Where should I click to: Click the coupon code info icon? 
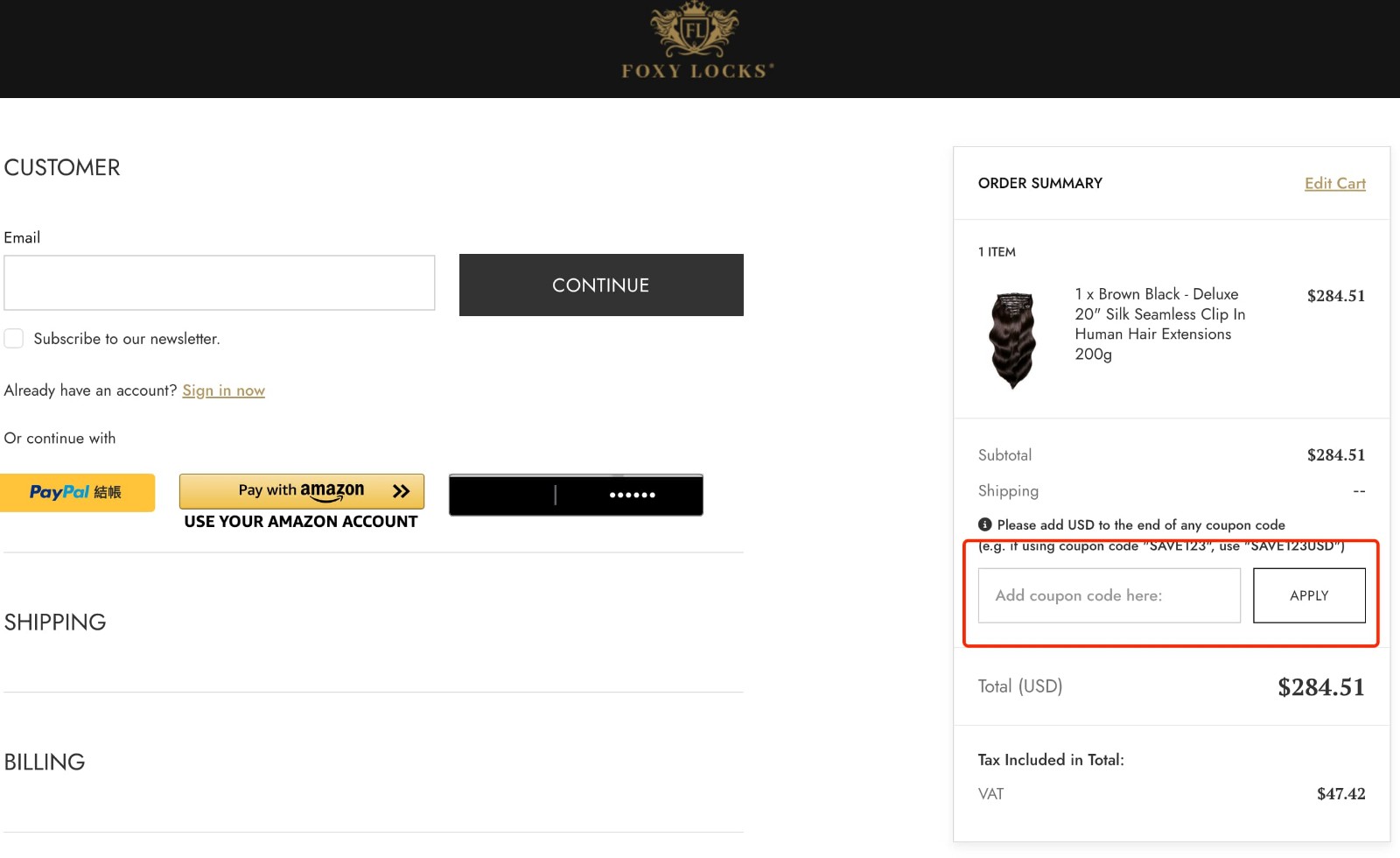click(x=984, y=524)
